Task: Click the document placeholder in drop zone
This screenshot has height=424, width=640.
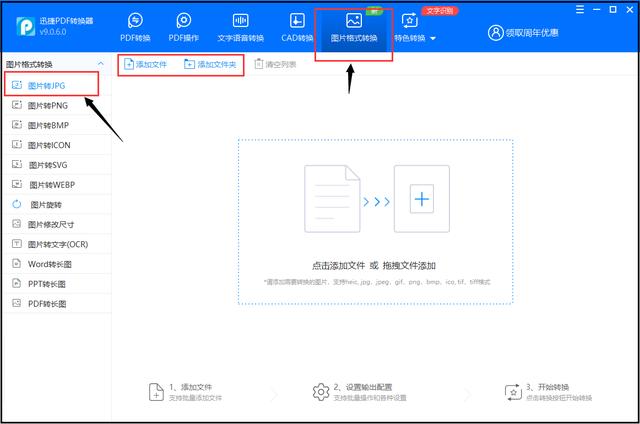Action: click(332, 199)
